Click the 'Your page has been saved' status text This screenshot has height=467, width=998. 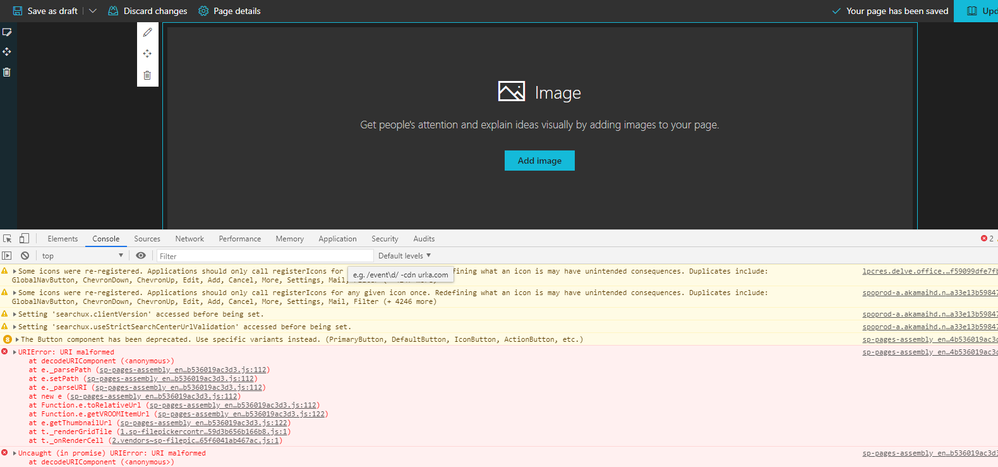click(897, 11)
